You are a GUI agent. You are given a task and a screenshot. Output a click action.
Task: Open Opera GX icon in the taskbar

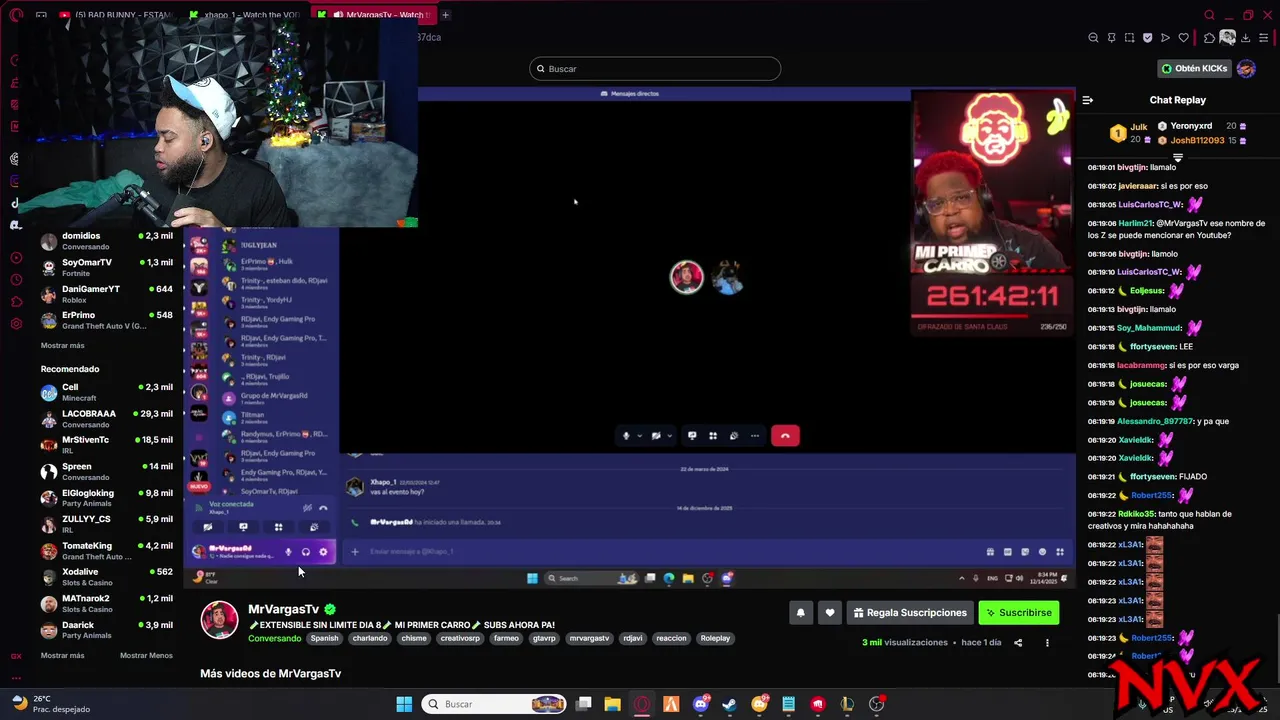(642, 704)
